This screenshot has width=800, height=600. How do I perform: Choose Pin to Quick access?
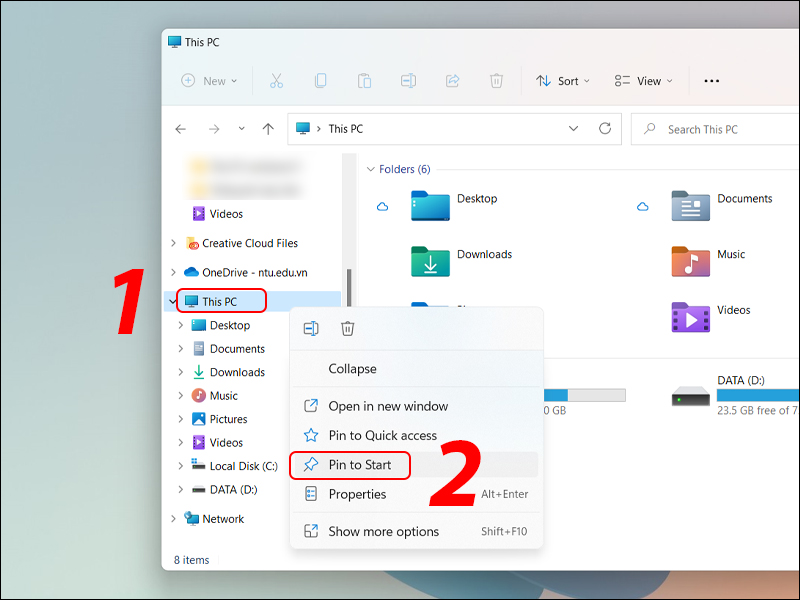coord(382,435)
